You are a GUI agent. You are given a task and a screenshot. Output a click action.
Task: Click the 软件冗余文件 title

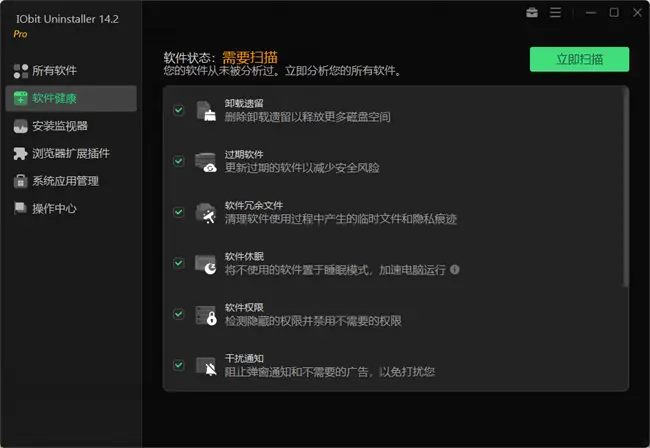[x=254, y=206]
